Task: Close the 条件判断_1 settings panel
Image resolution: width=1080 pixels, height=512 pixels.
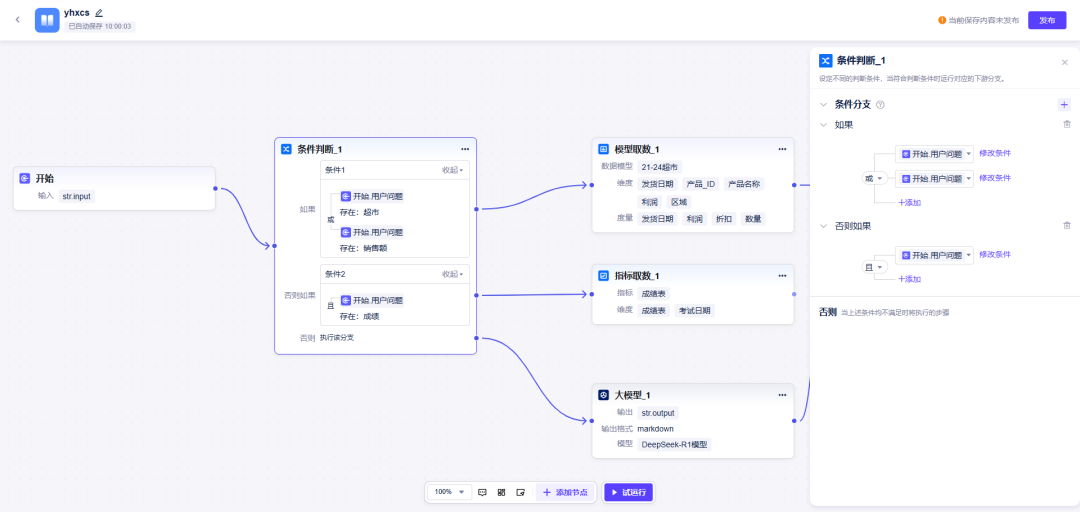Action: (1064, 62)
